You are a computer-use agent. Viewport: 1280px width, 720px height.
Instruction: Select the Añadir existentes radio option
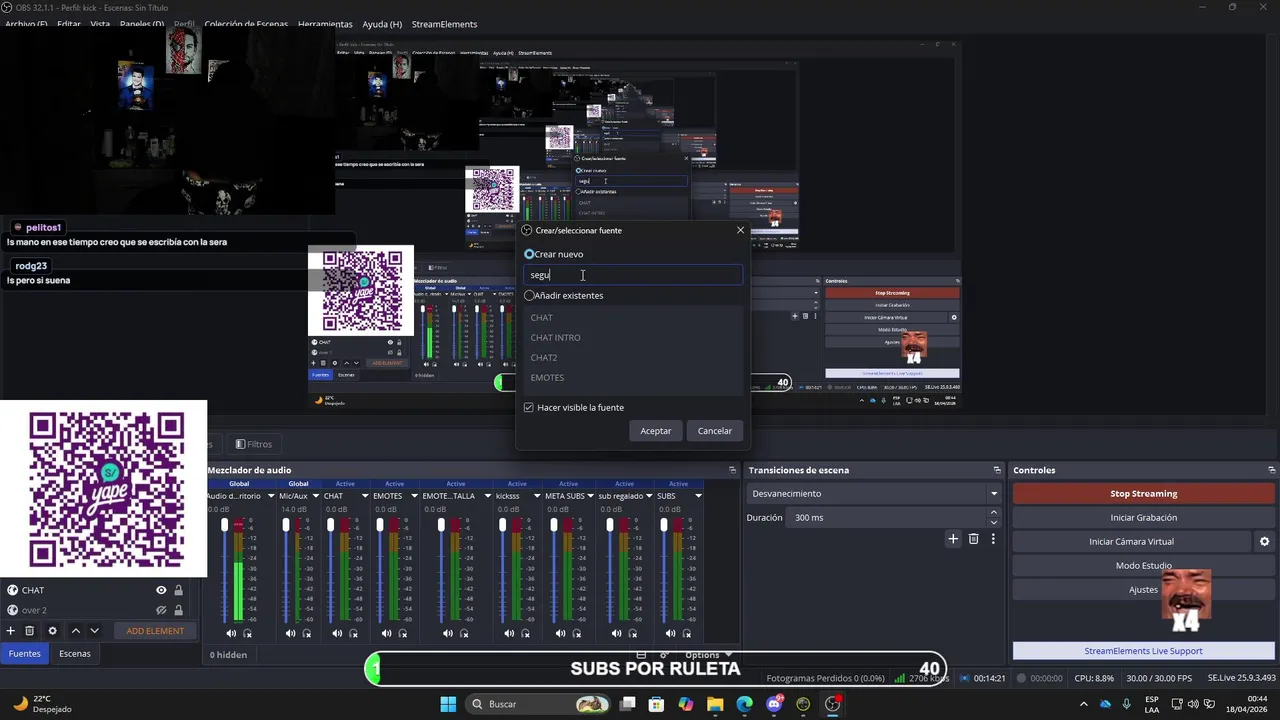click(x=530, y=296)
